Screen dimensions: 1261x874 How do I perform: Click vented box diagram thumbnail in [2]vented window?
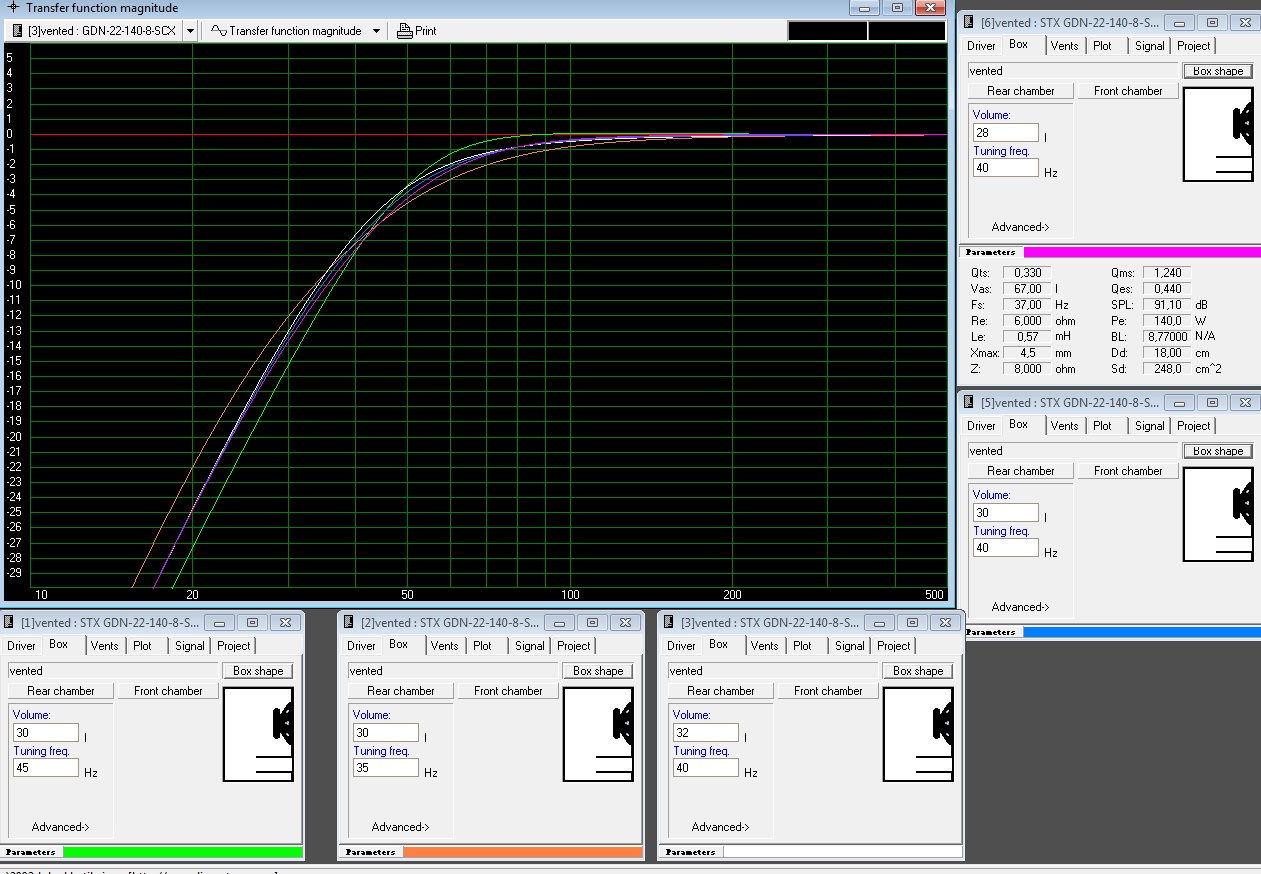pyautogui.click(x=598, y=734)
